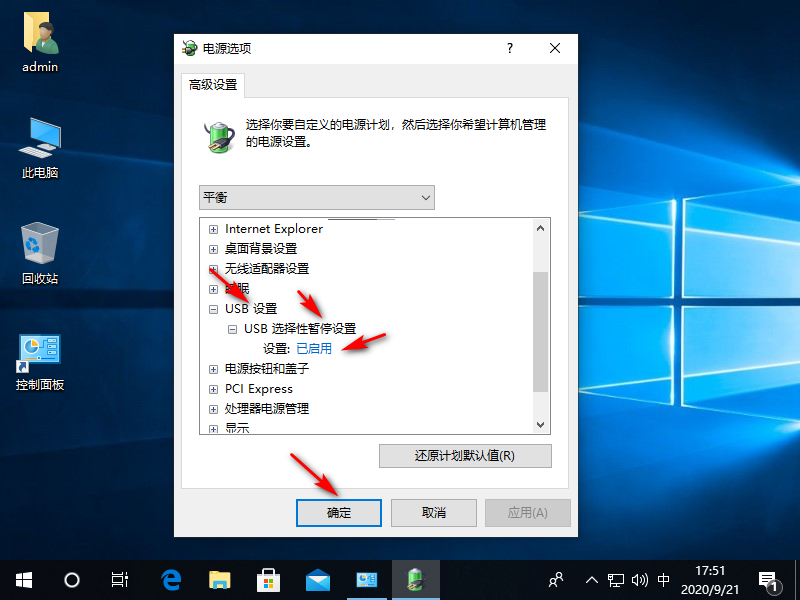The height and width of the screenshot is (600, 800).
Task: Open the power plan 平衡 dropdown
Action: (316, 197)
